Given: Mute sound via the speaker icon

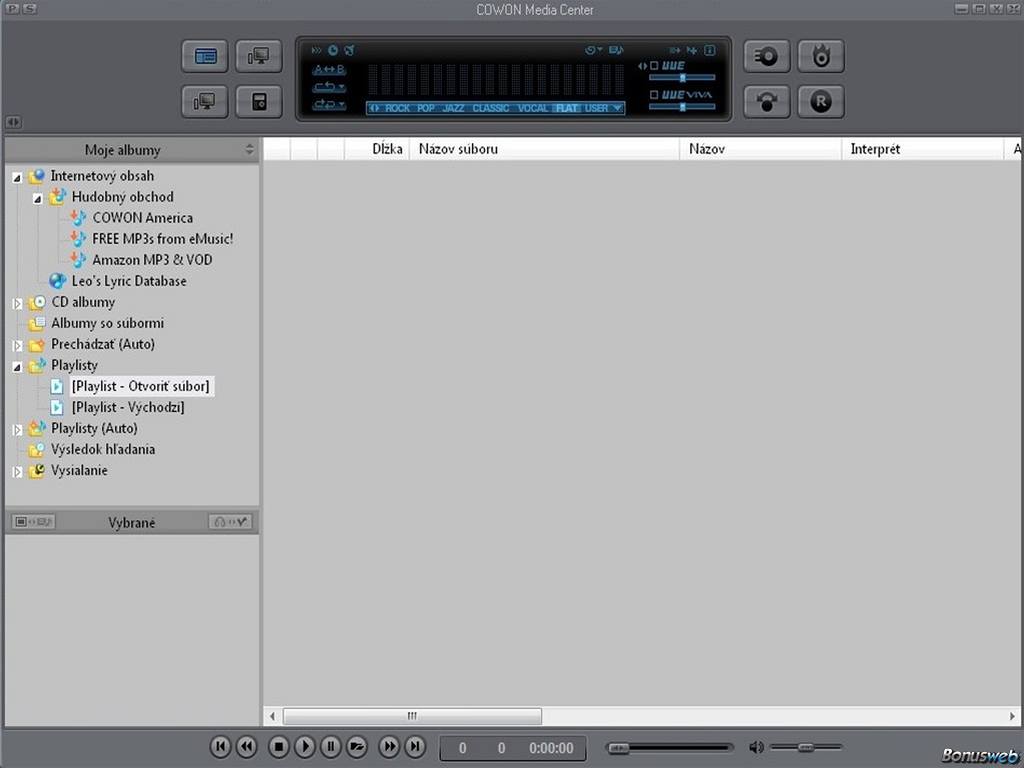Looking at the screenshot, I should coord(756,747).
